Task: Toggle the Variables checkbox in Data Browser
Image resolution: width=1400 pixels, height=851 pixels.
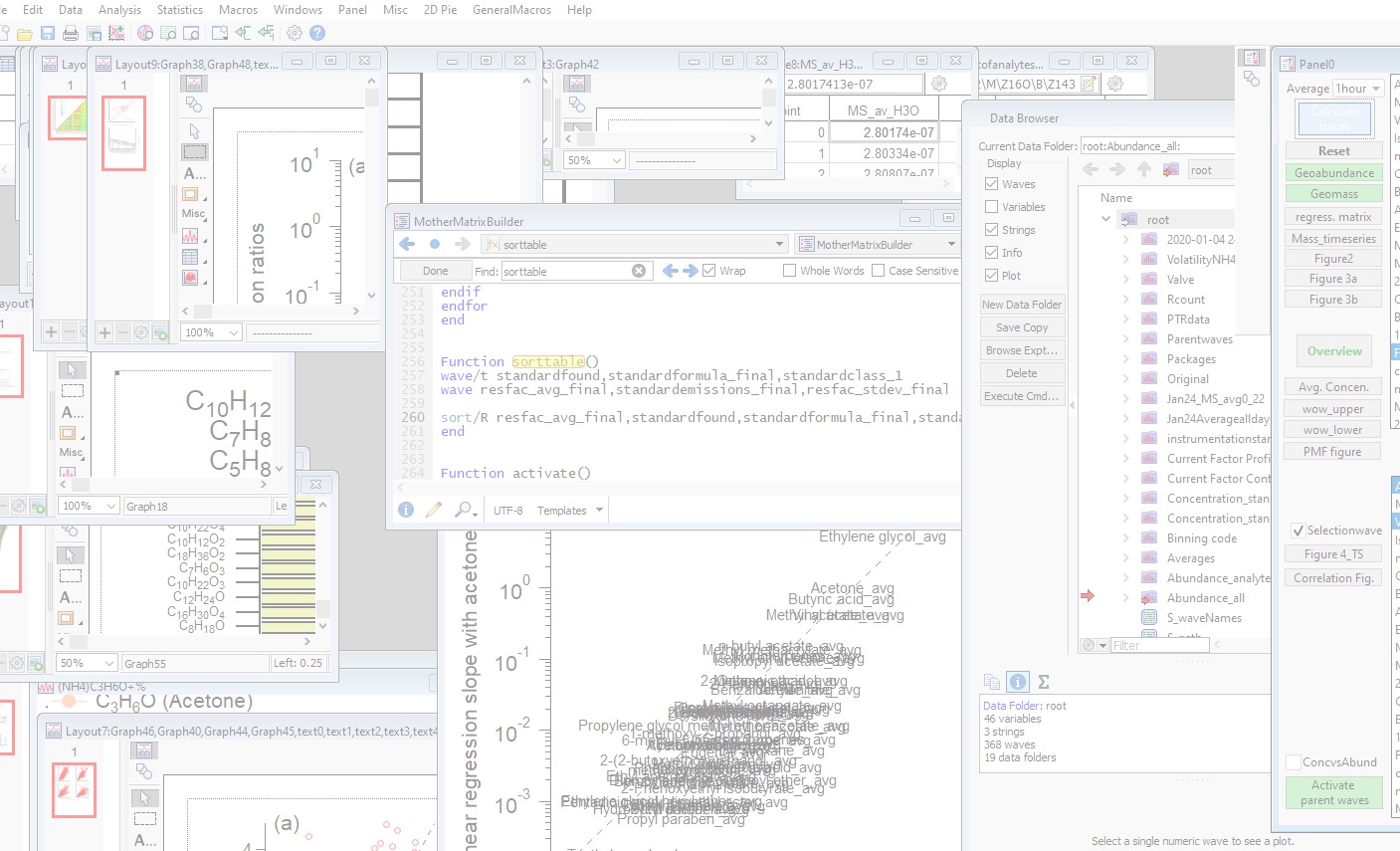Action: [x=991, y=207]
